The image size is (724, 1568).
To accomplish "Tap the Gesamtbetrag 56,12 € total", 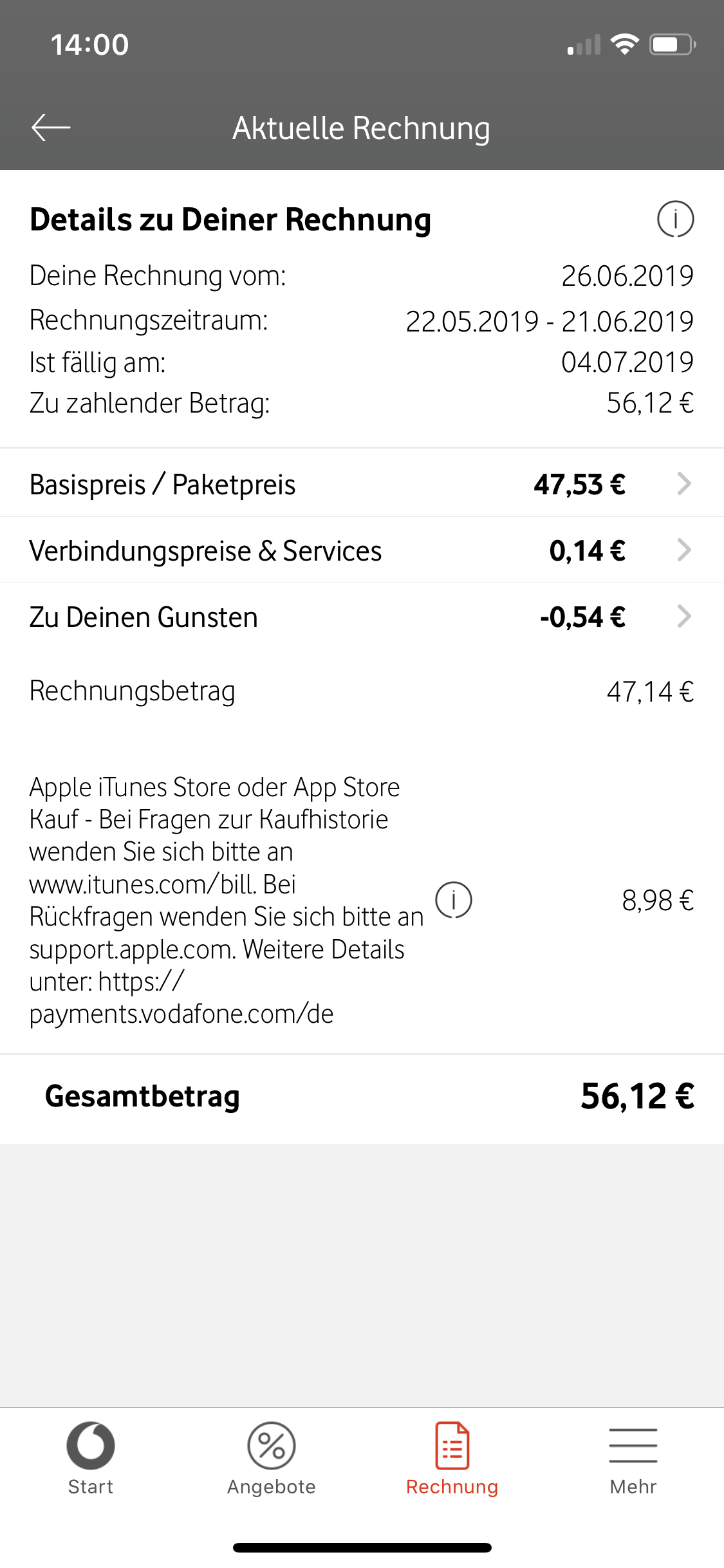I will coord(637,1096).
